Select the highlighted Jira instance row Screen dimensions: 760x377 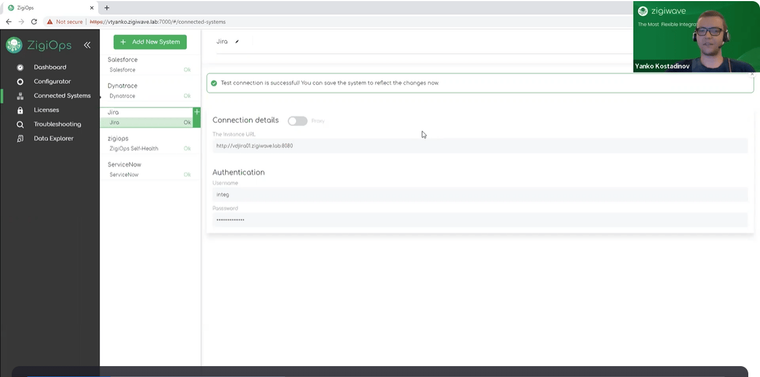click(x=146, y=123)
